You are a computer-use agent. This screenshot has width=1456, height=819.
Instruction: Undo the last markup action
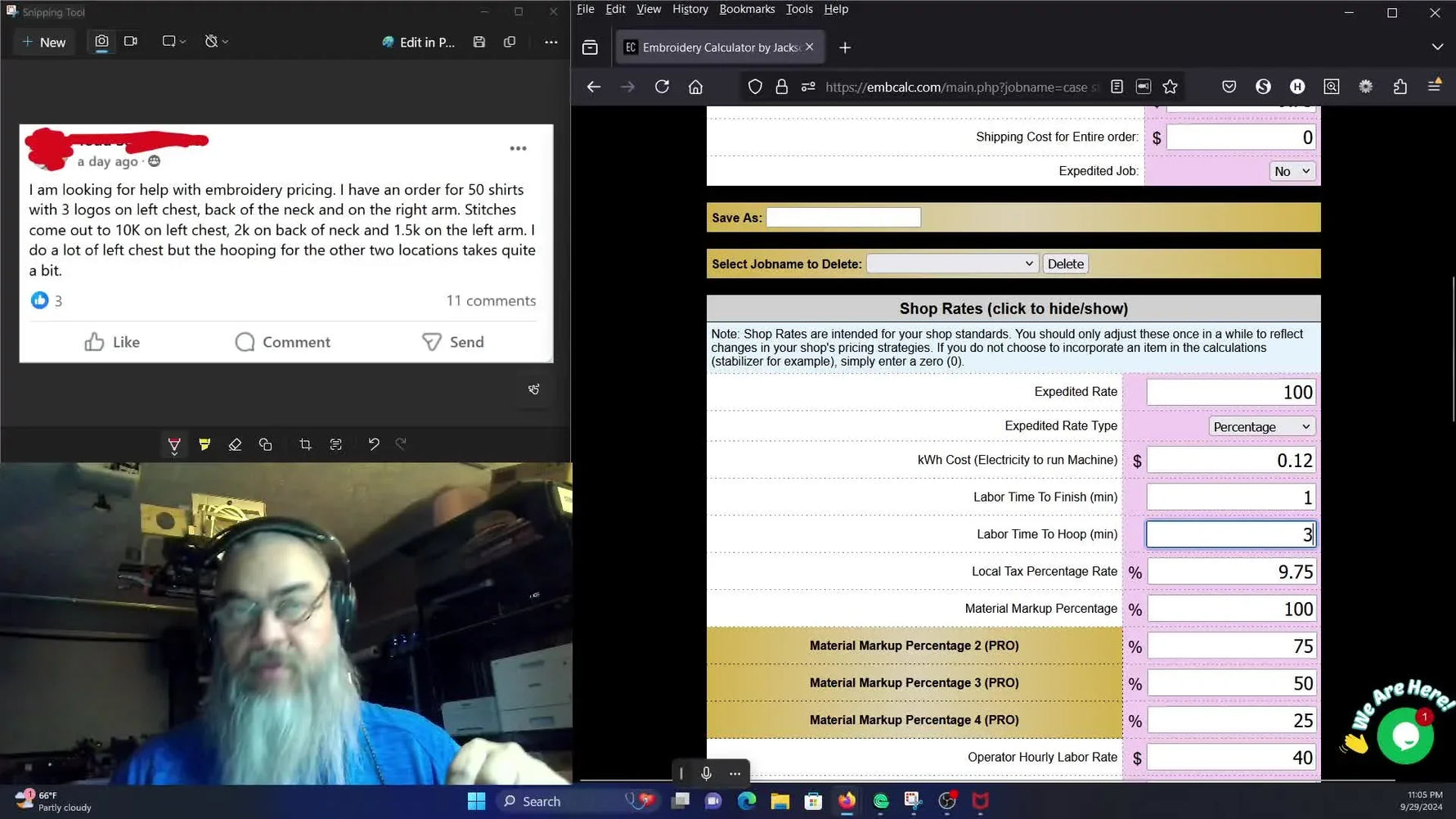[374, 444]
